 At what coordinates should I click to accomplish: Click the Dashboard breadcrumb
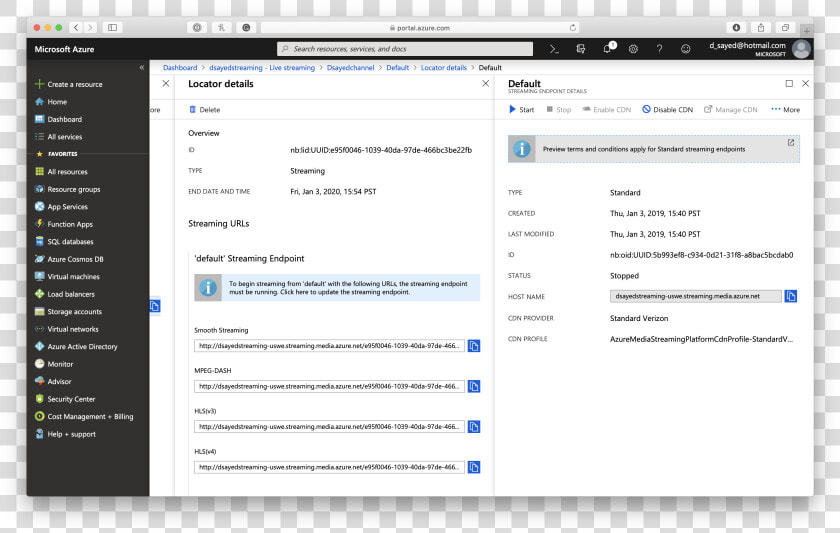(180, 67)
